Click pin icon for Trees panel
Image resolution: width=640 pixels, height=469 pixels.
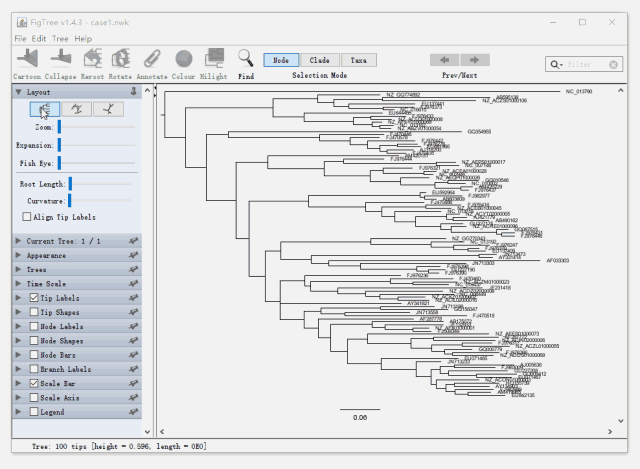pos(133,270)
